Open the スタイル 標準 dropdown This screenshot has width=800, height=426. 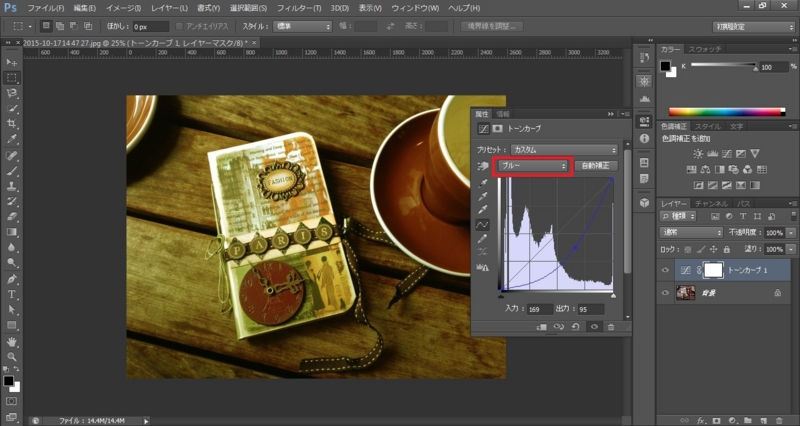pyautogui.click(x=302, y=26)
